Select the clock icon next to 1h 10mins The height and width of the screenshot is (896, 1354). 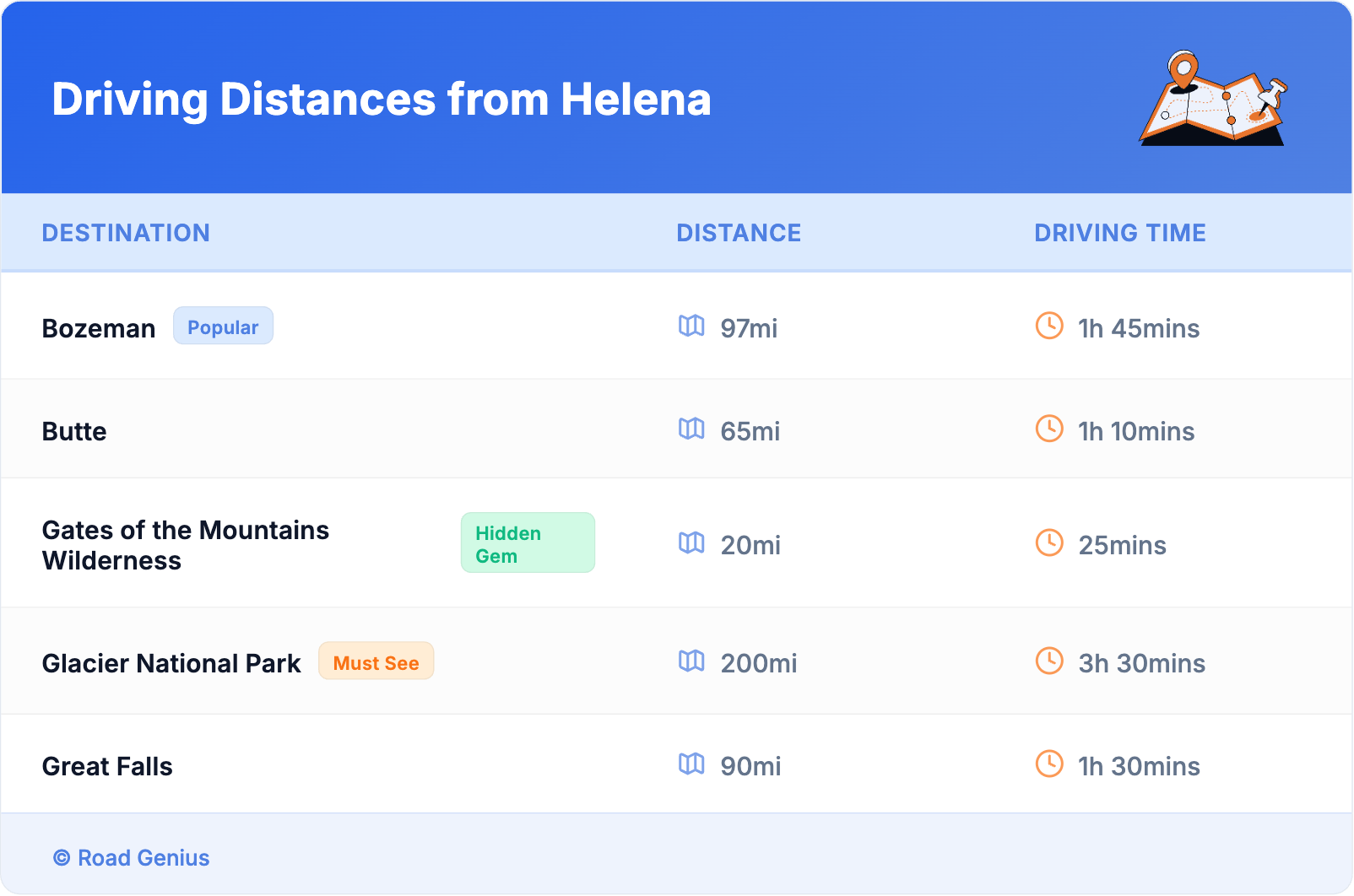tap(1049, 429)
